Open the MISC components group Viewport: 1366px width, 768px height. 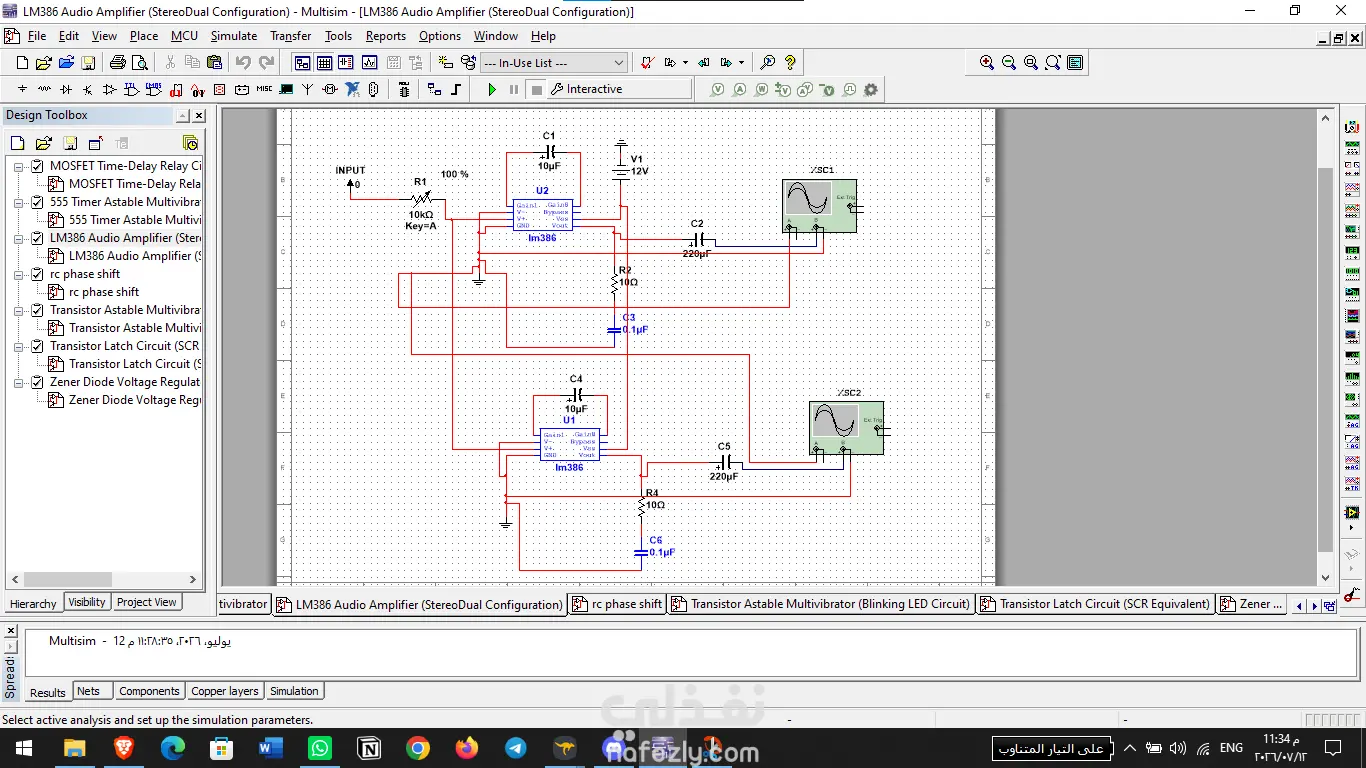pyautogui.click(x=264, y=89)
